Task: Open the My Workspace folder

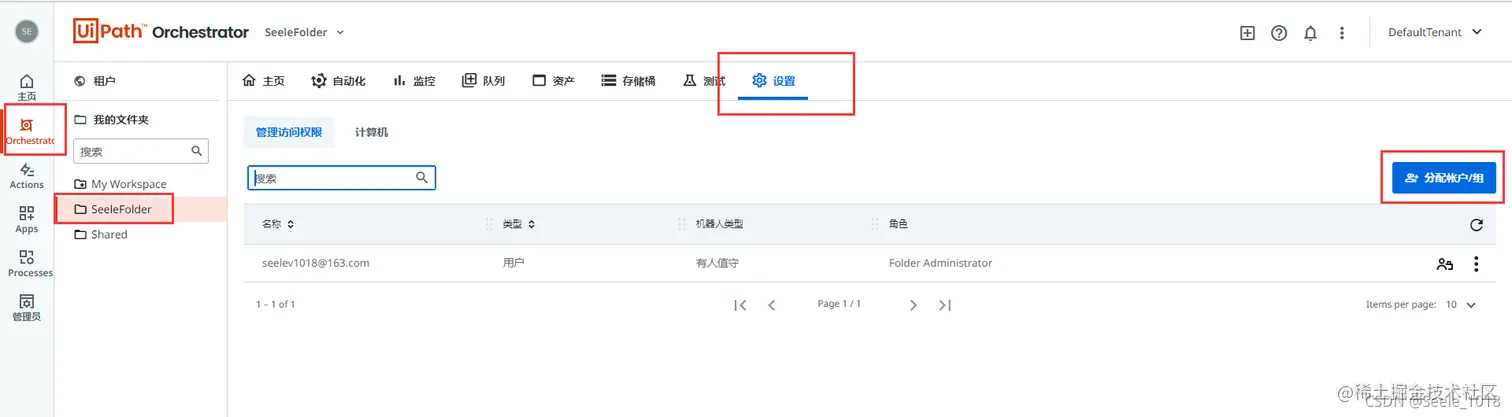Action: click(121, 184)
